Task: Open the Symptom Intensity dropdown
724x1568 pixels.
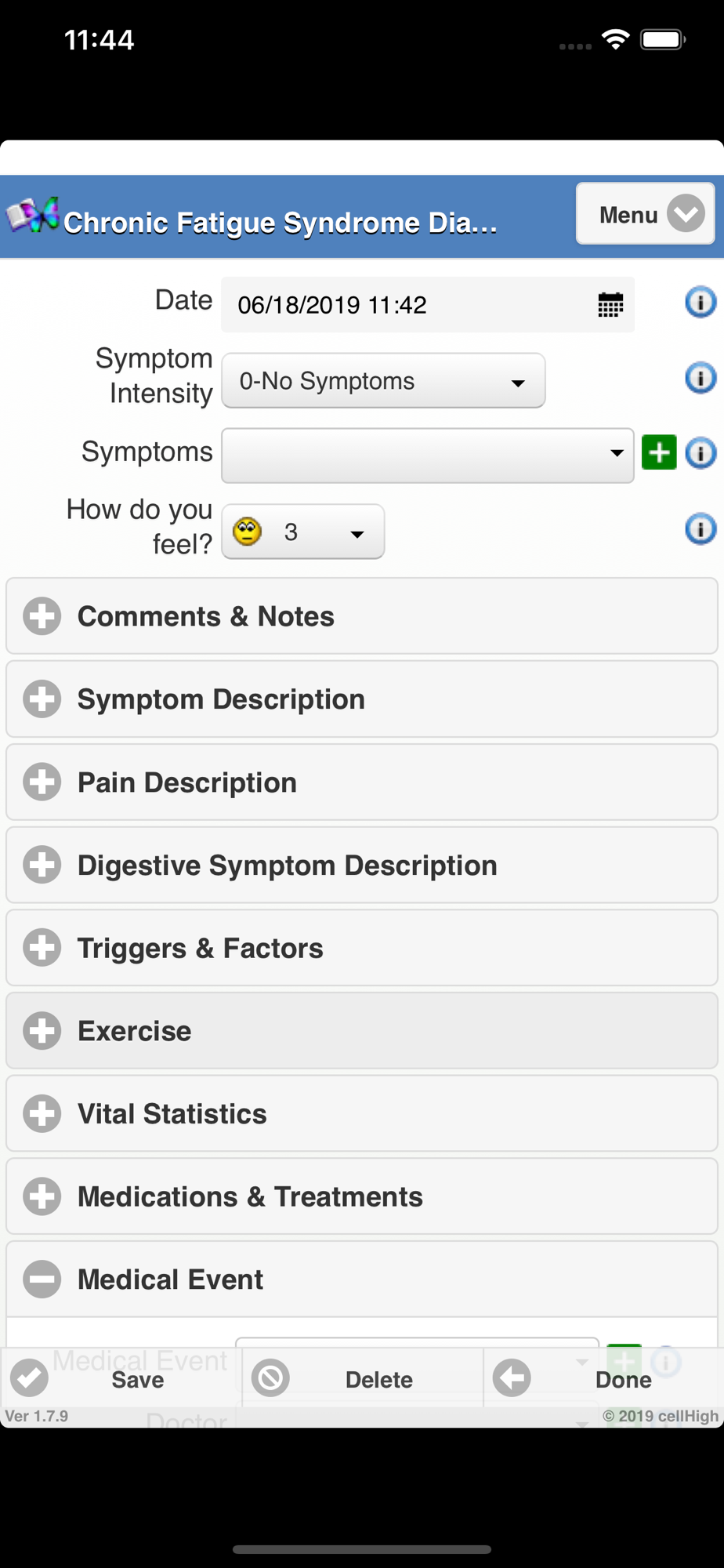Action: pyautogui.click(x=383, y=381)
